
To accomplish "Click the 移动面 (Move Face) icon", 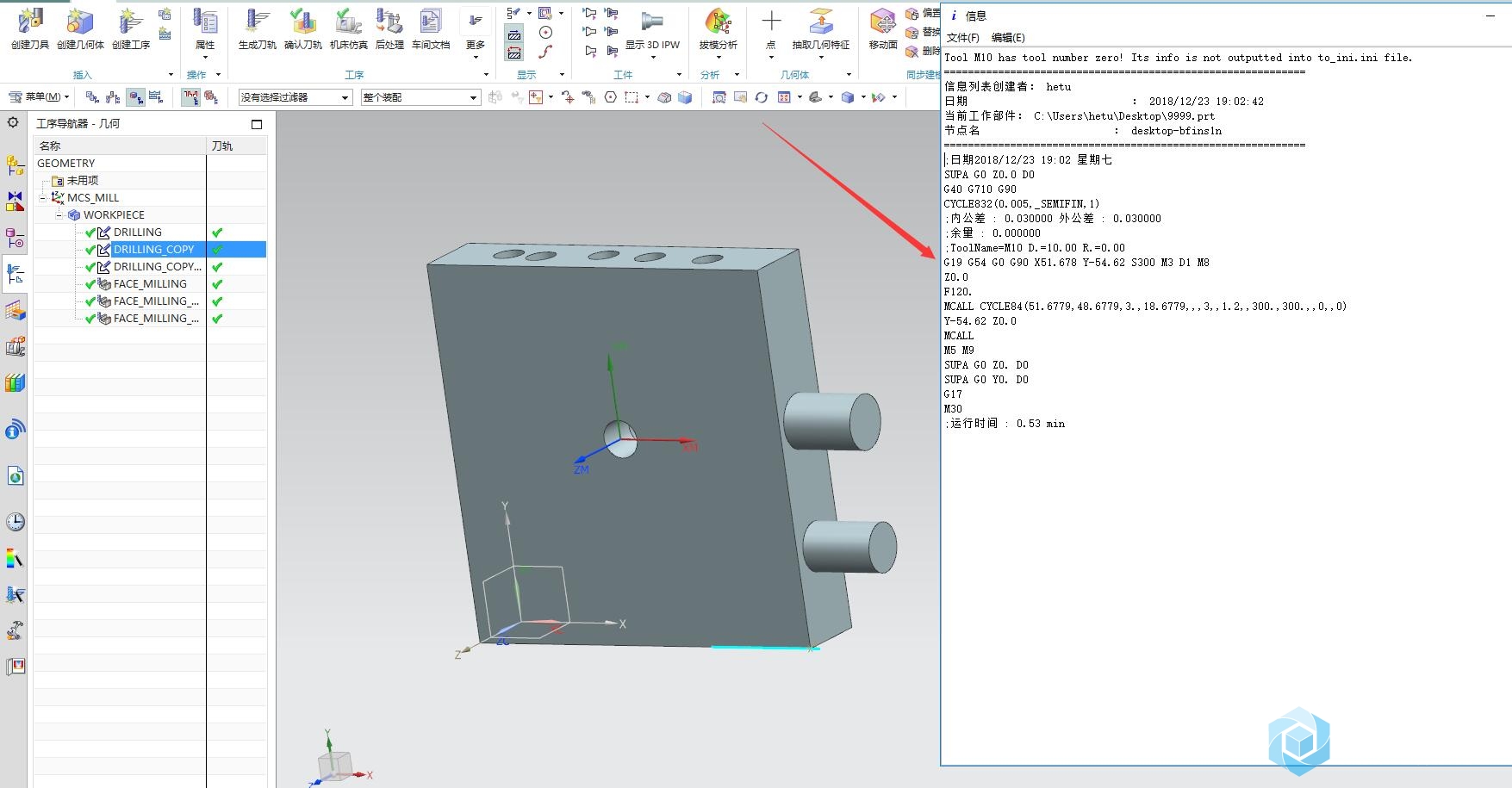I will point(883,29).
